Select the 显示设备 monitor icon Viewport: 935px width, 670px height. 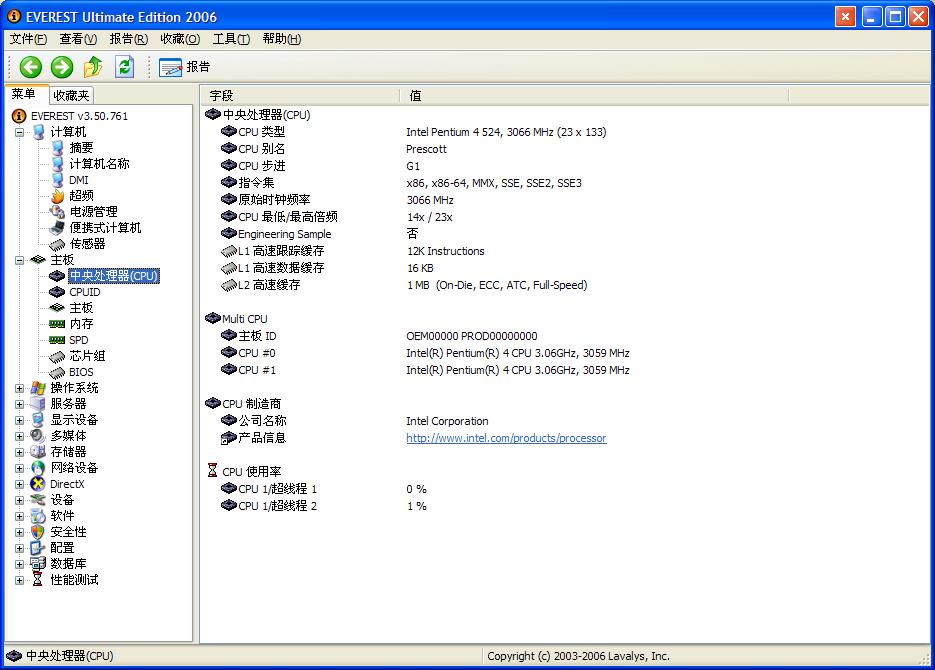coord(38,420)
